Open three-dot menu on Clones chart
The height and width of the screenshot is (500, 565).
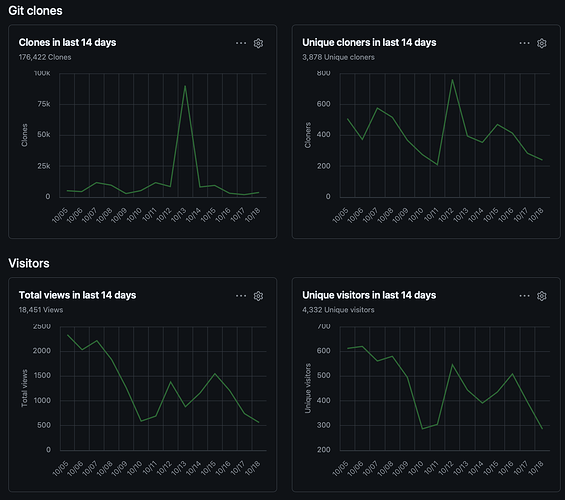pos(241,43)
